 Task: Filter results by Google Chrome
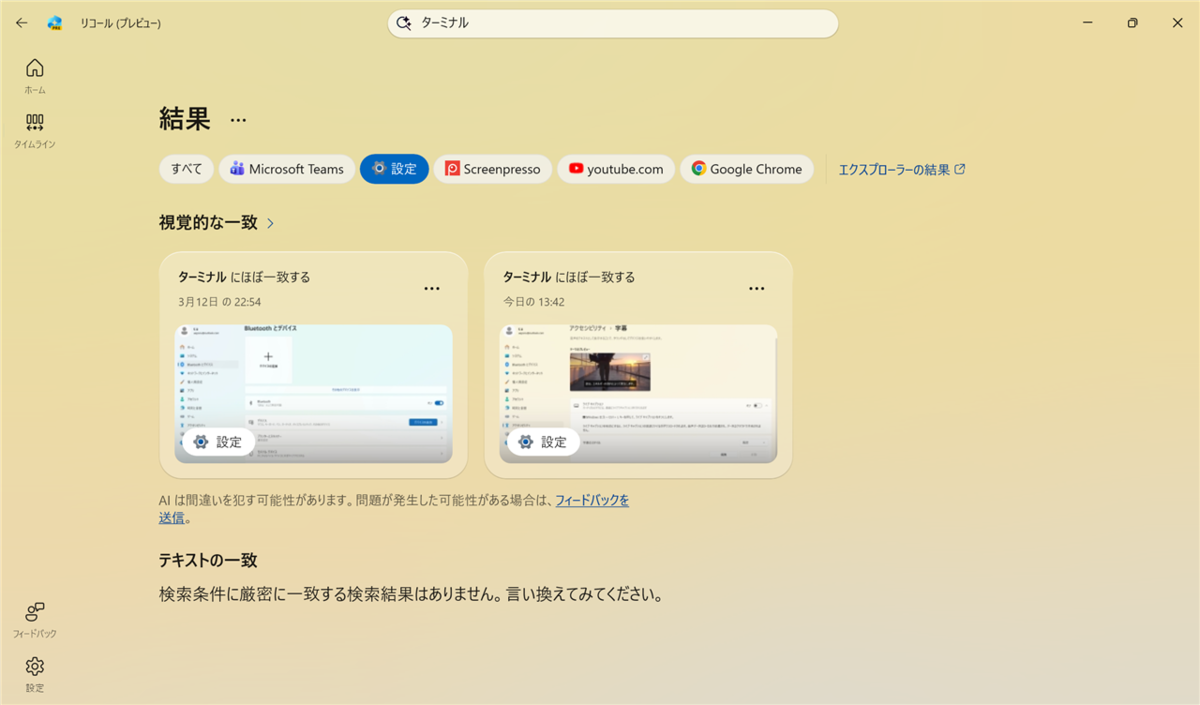746,169
